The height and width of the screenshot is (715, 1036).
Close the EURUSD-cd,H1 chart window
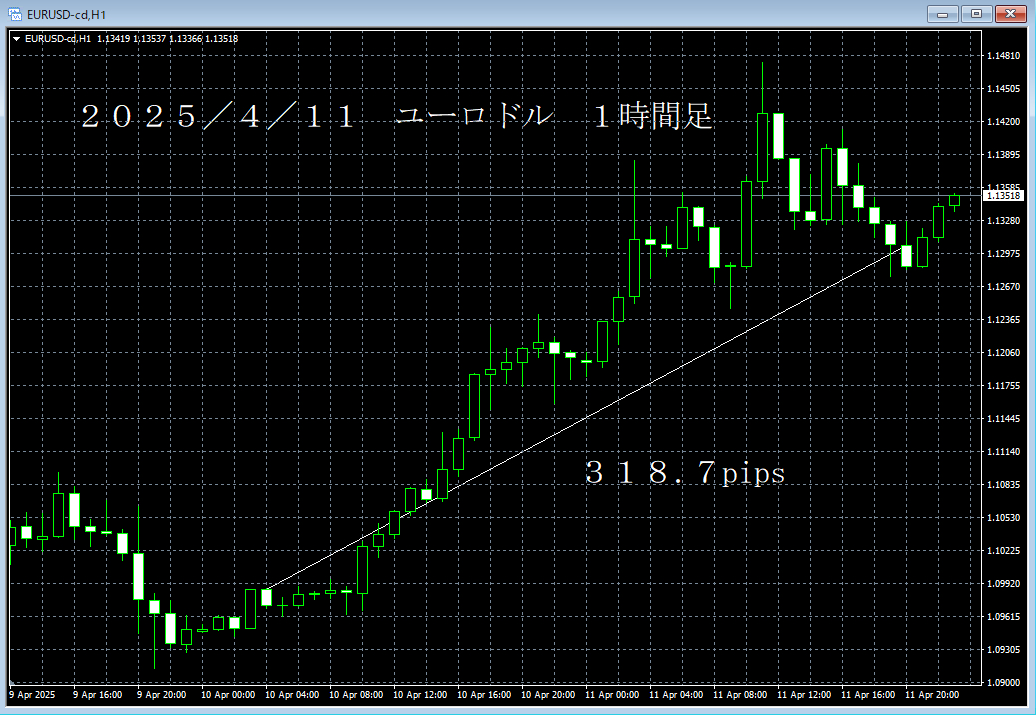1010,14
